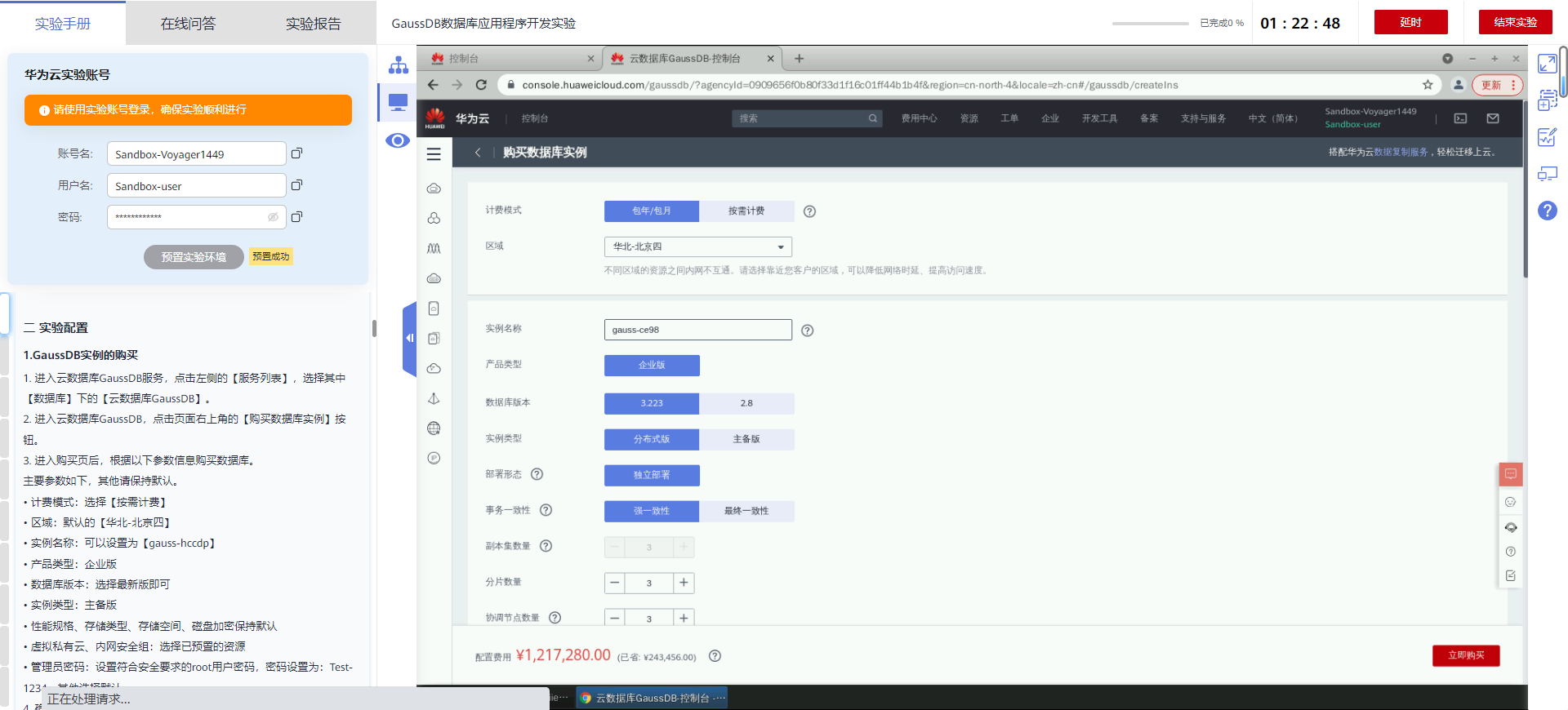This screenshot has height=710, width=1568.
Task: Copy the 账号名 value
Action: 297,153
